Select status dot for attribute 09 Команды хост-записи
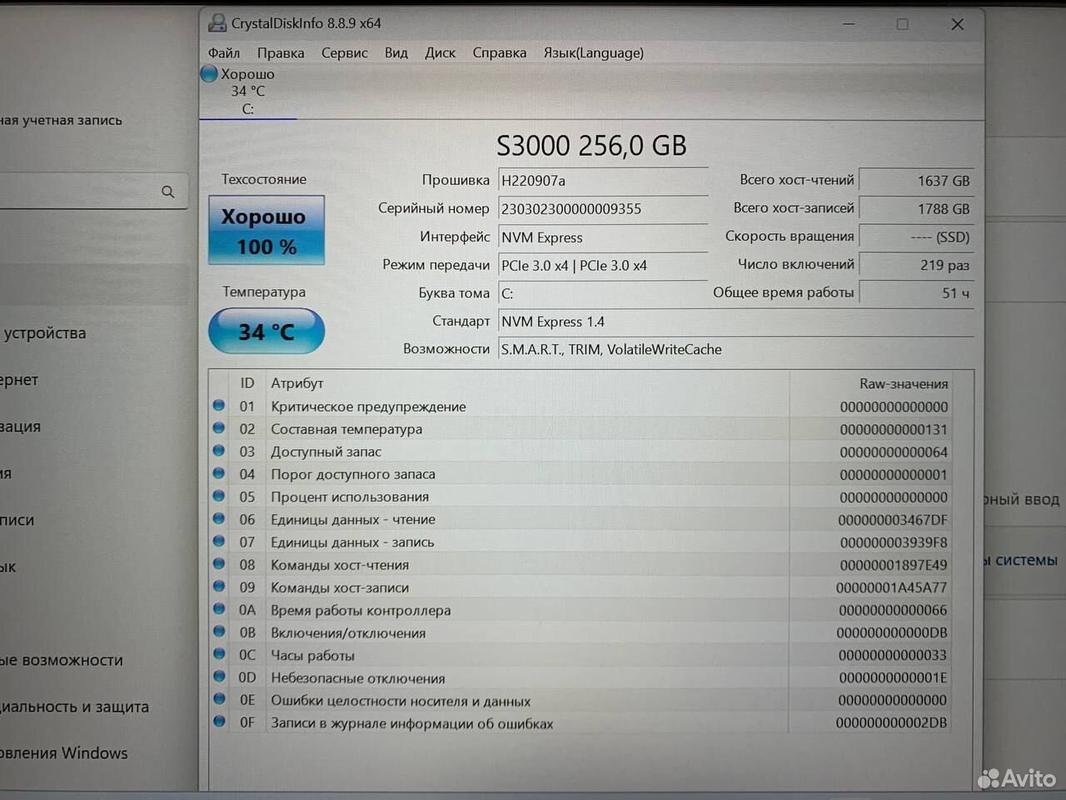 [x=219, y=587]
